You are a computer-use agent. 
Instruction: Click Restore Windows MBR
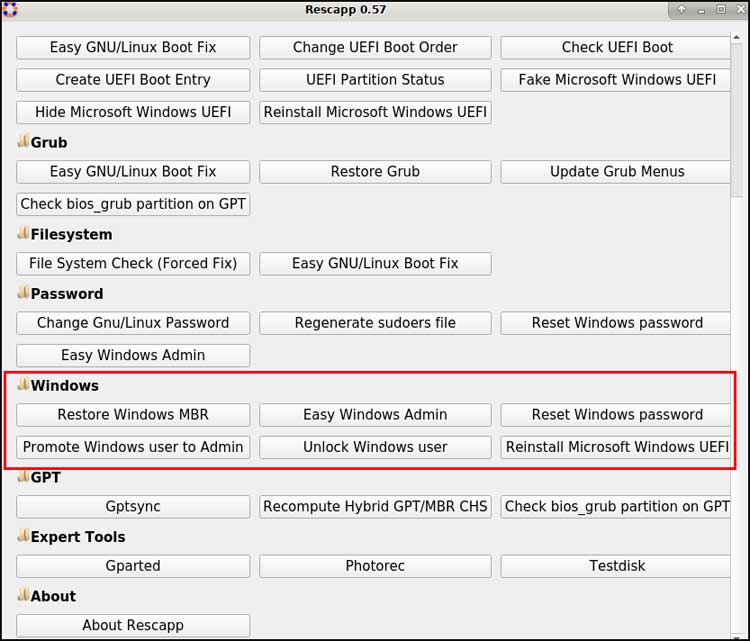pos(133,415)
